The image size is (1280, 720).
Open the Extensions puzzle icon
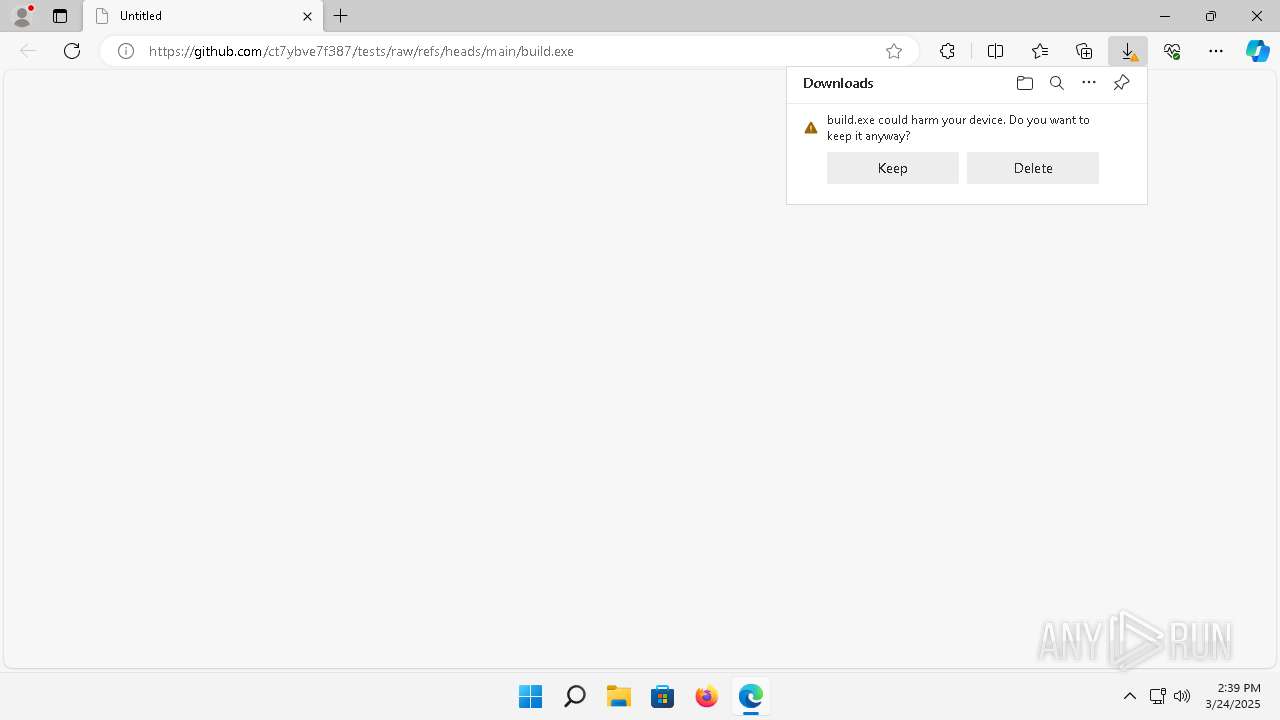tap(947, 51)
